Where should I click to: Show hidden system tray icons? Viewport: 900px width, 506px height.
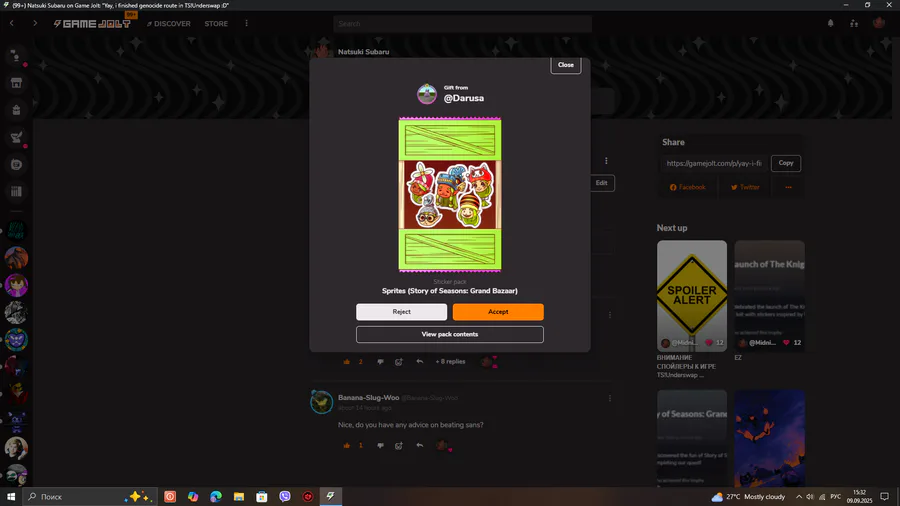[798, 497]
